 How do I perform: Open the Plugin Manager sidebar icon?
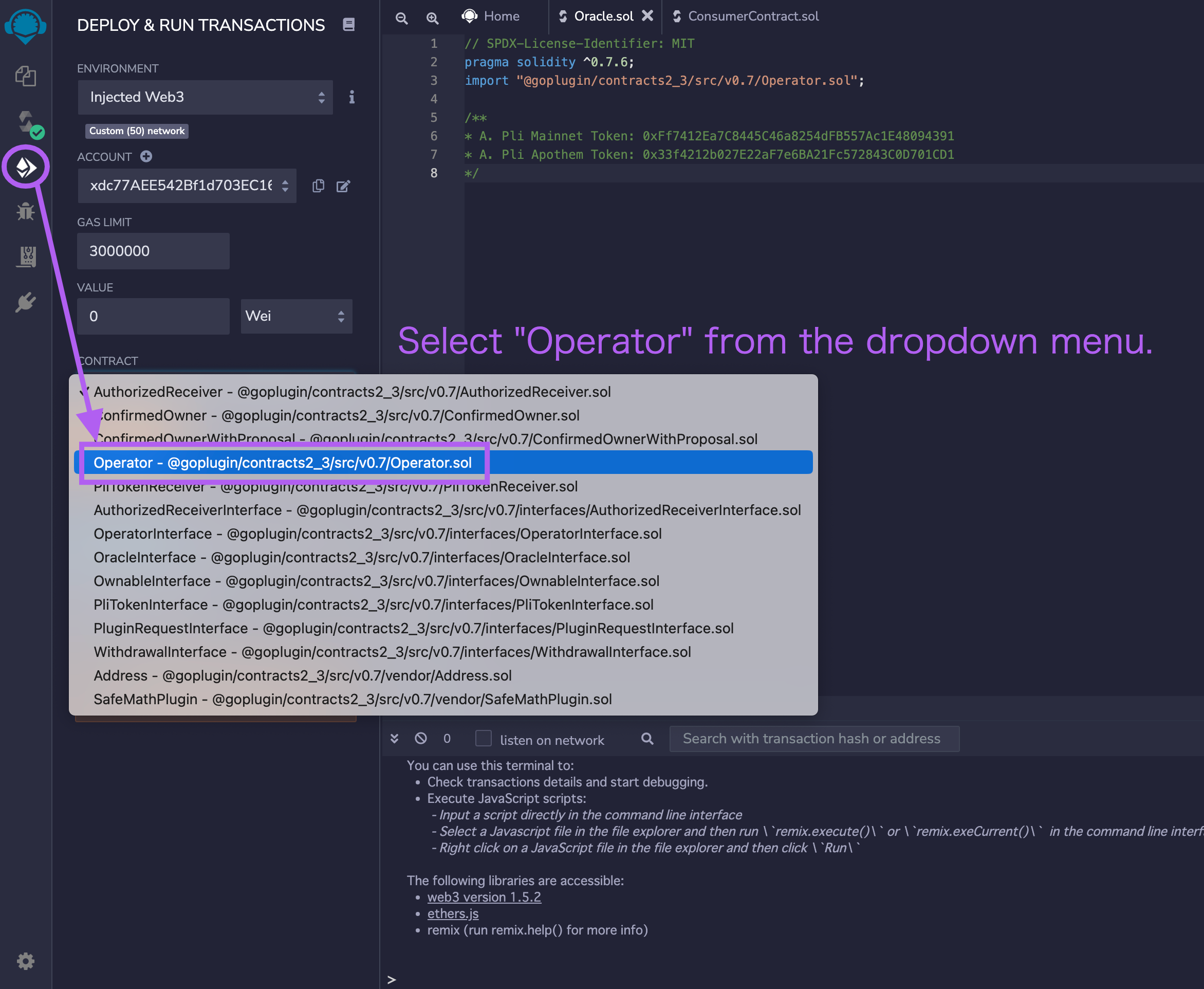pyautogui.click(x=26, y=302)
